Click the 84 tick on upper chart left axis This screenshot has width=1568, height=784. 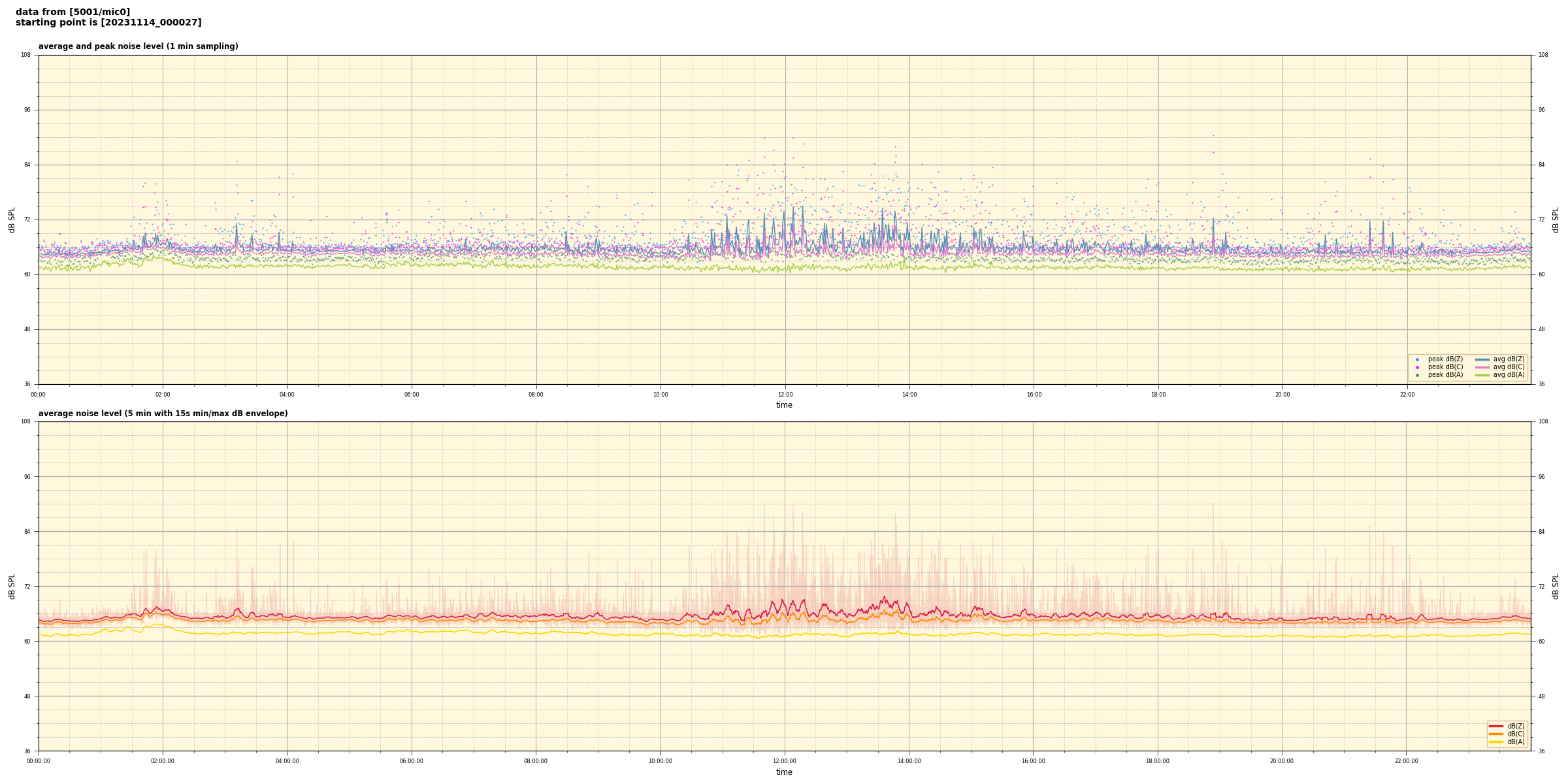point(27,165)
